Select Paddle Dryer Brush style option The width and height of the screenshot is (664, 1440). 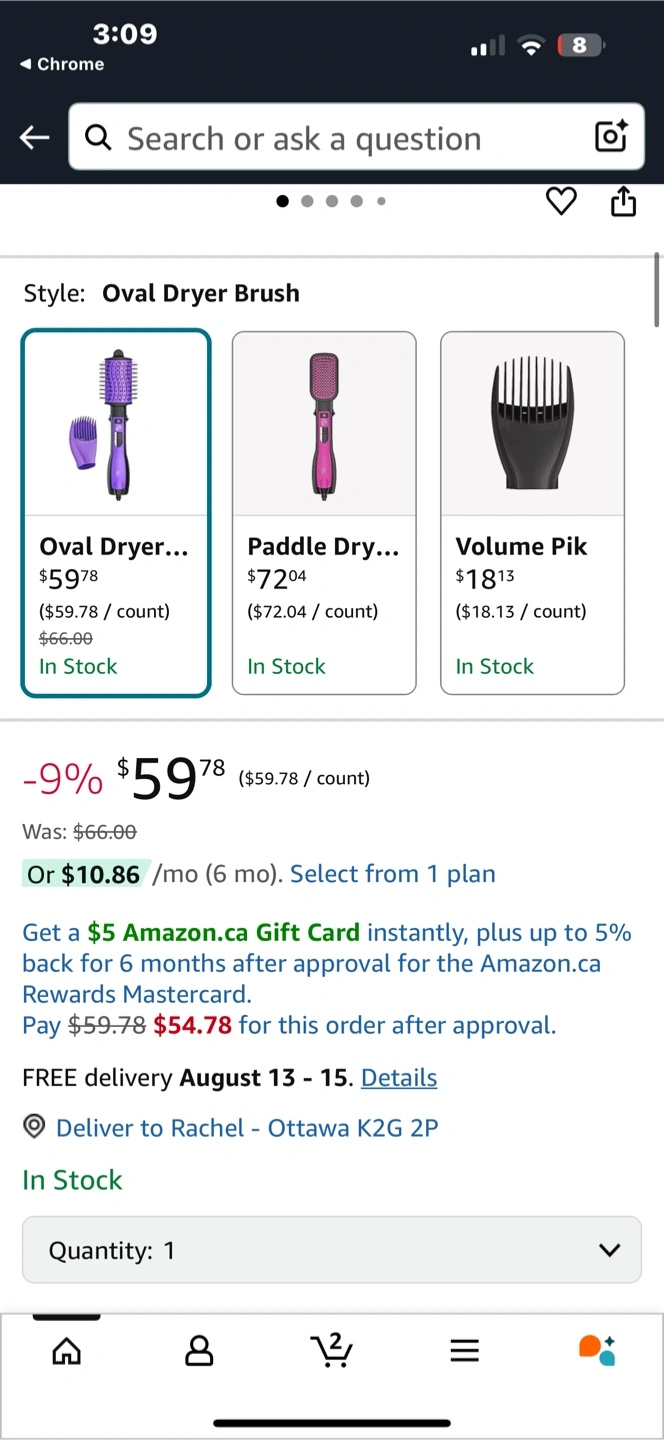pyautogui.click(x=324, y=512)
